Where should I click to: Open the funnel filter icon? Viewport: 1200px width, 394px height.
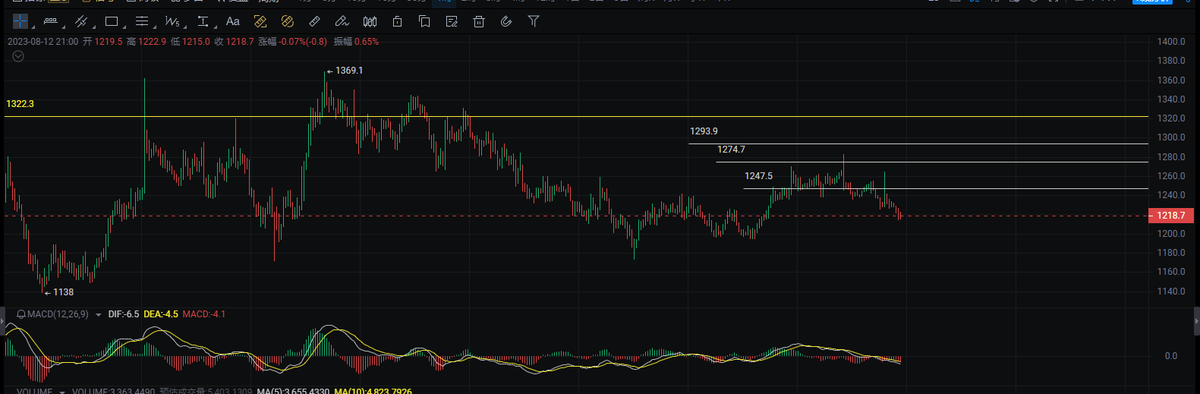(x=534, y=21)
